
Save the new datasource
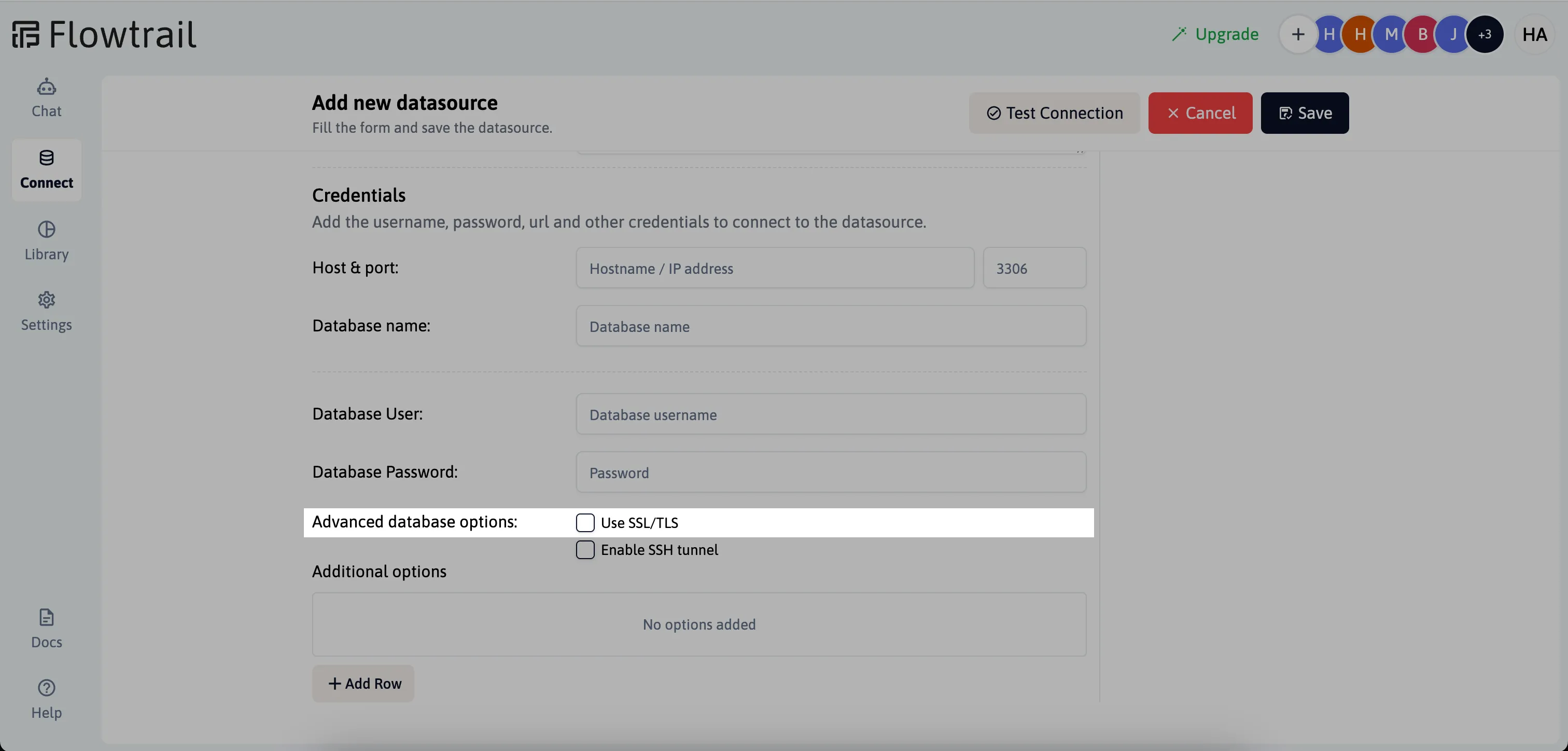coord(1305,112)
